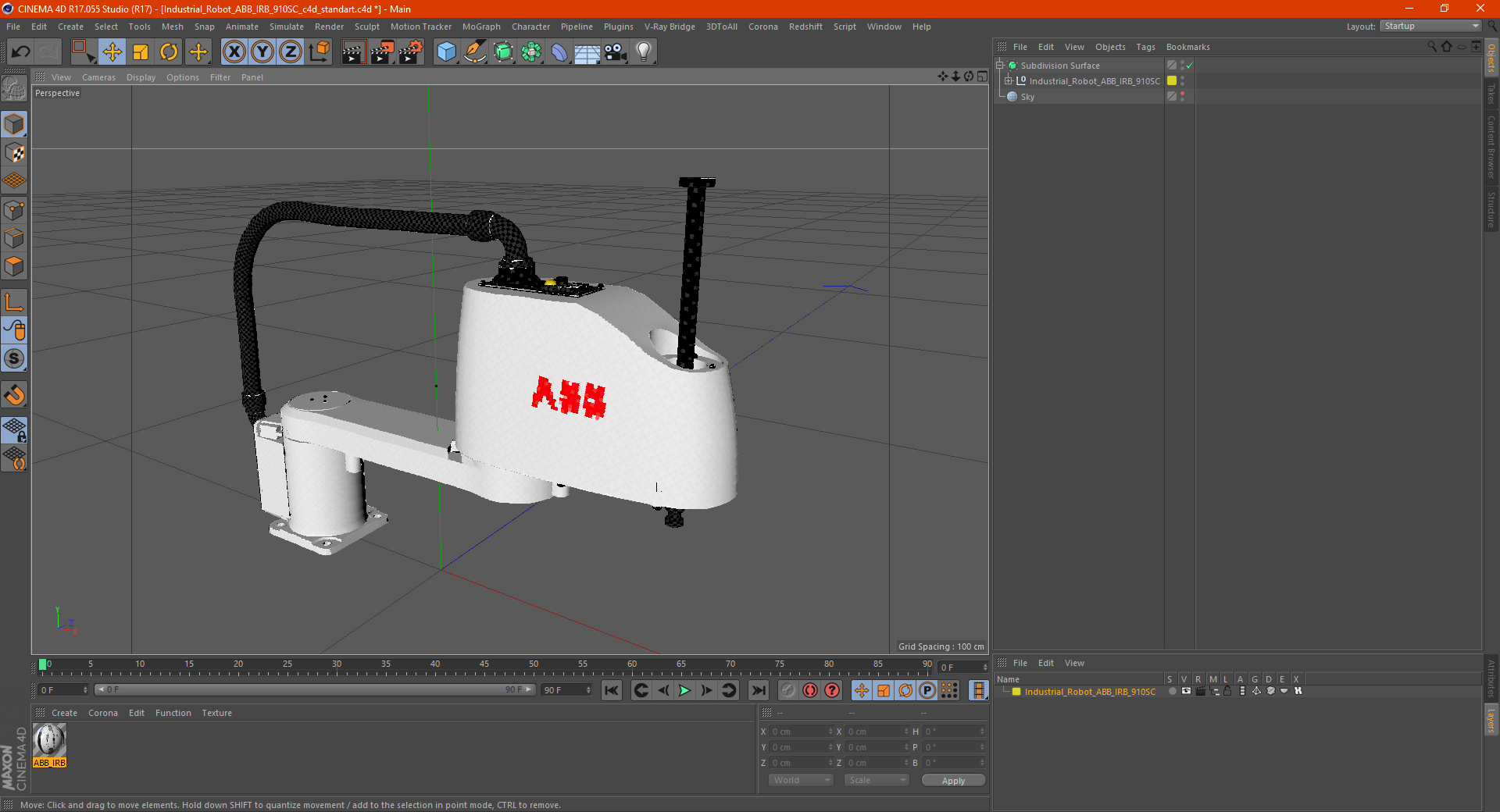This screenshot has height=812, width=1500.
Task: Click the current frame 0 F field
Action: tap(62, 690)
